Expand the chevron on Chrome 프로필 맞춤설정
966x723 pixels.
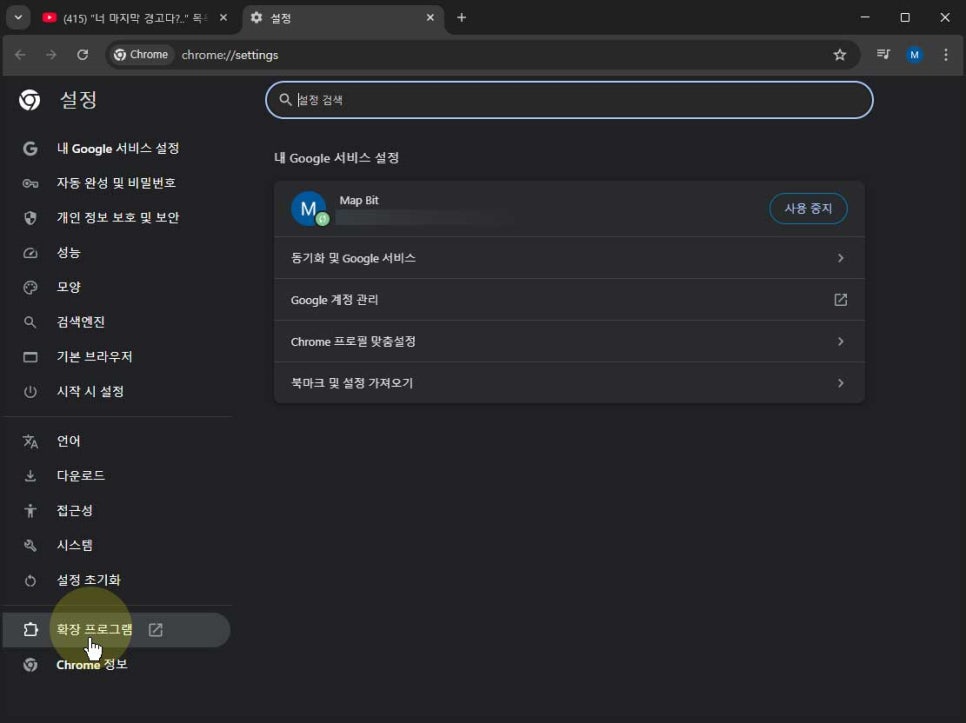click(x=840, y=342)
